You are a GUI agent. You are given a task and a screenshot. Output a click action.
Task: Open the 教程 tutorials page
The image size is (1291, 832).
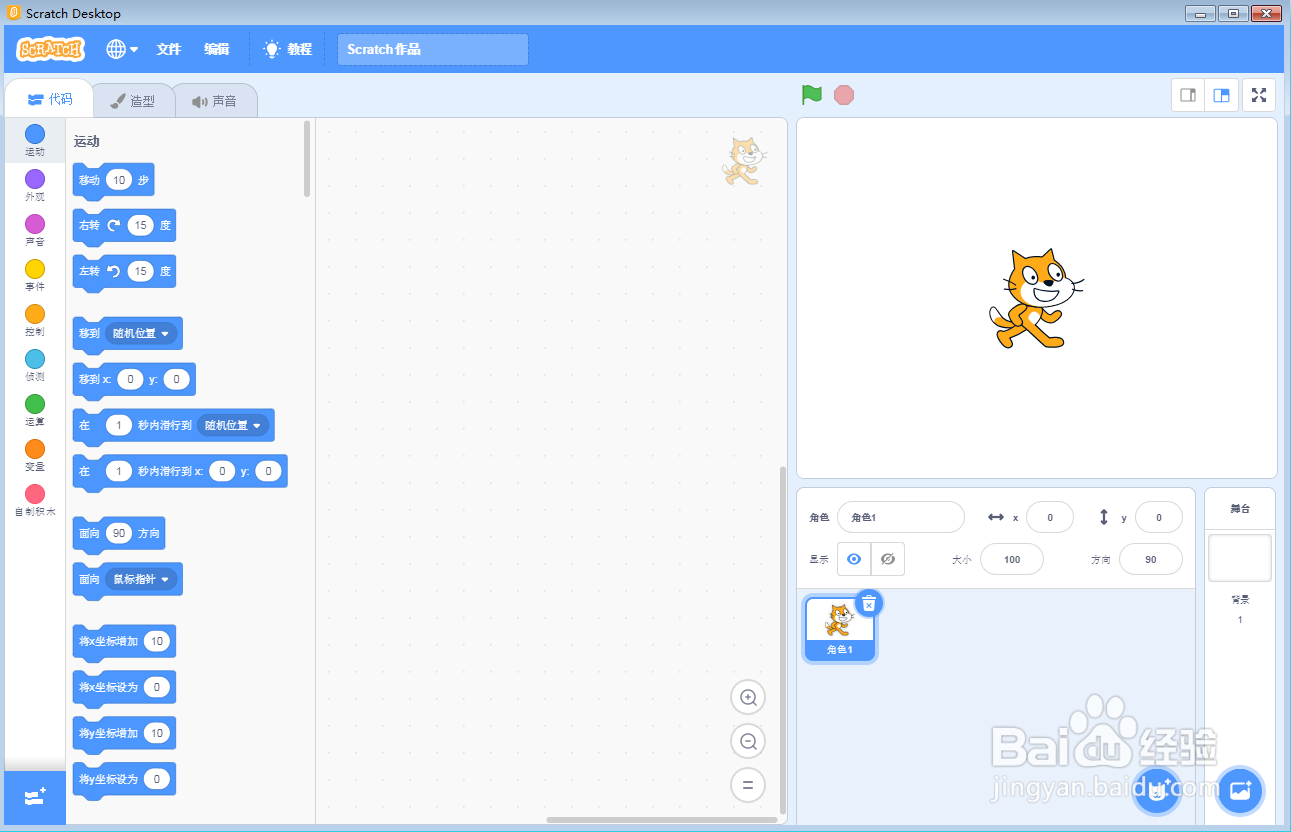coord(288,48)
